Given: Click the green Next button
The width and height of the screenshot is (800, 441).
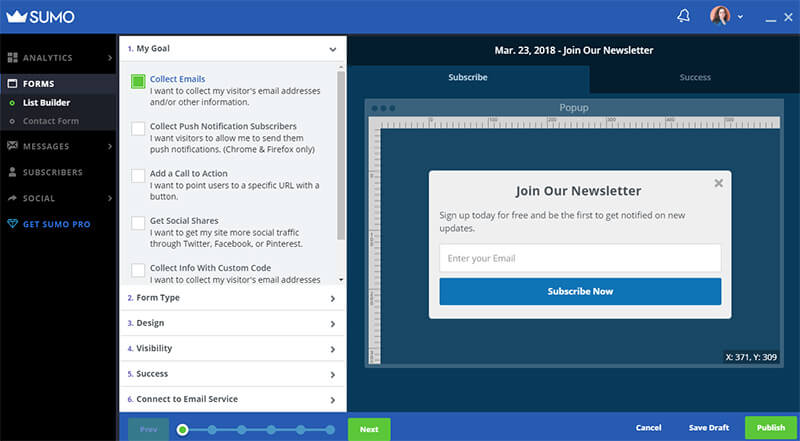Looking at the screenshot, I should (369, 429).
